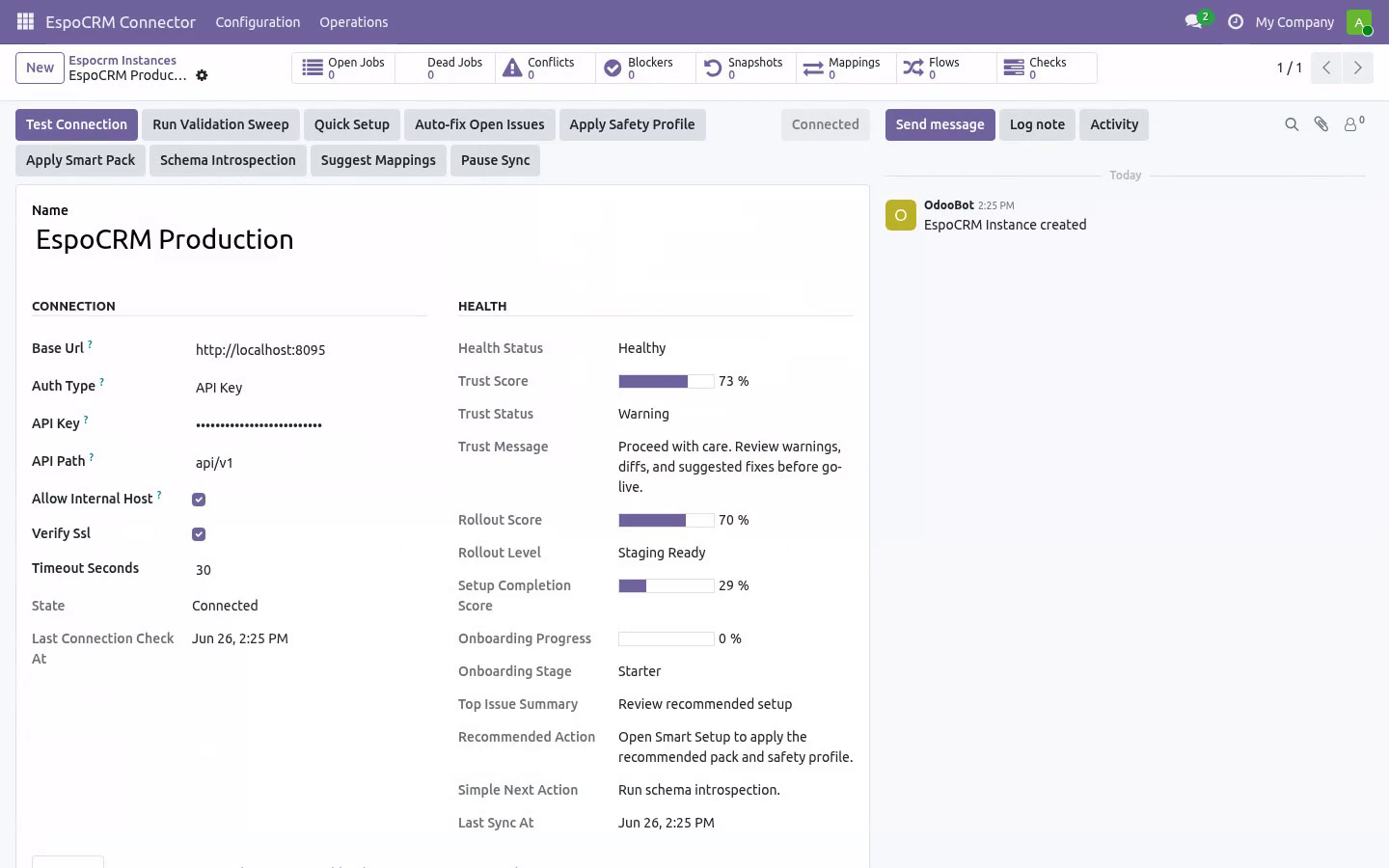The height and width of the screenshot is (868, 1389).
Task: Click the Connected status indicator
Action: pyautogui.click(x=825, y=124)
